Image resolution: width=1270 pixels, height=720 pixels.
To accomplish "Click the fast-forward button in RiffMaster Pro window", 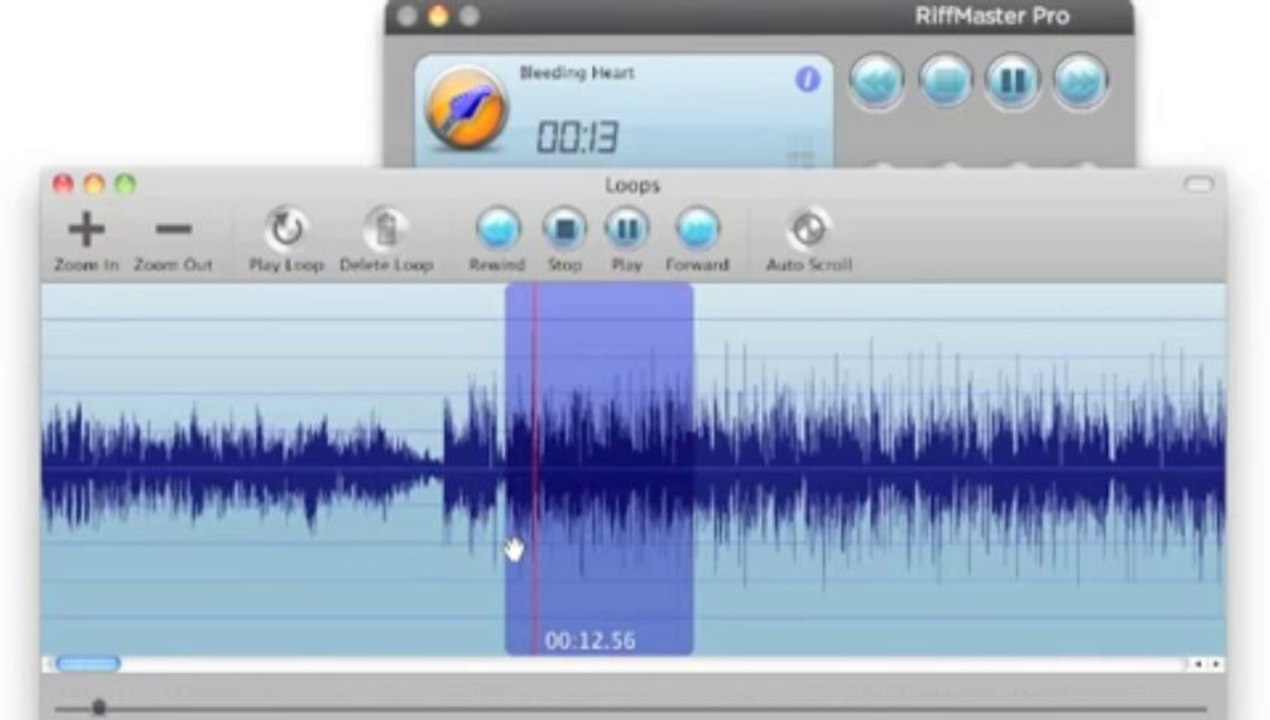I will click(1081, 81).
